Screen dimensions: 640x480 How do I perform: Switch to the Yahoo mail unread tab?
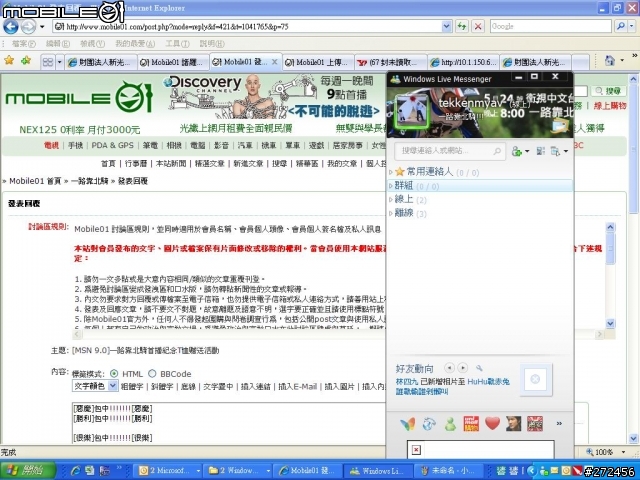pos(391,62)
